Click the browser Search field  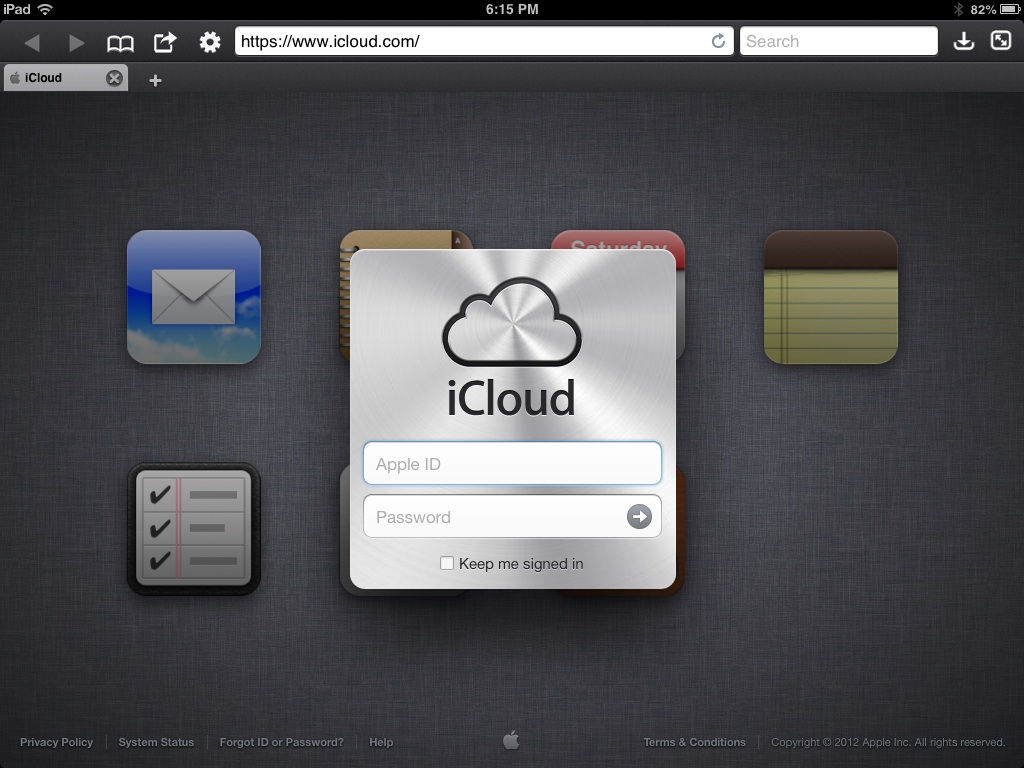pos(839,41)
